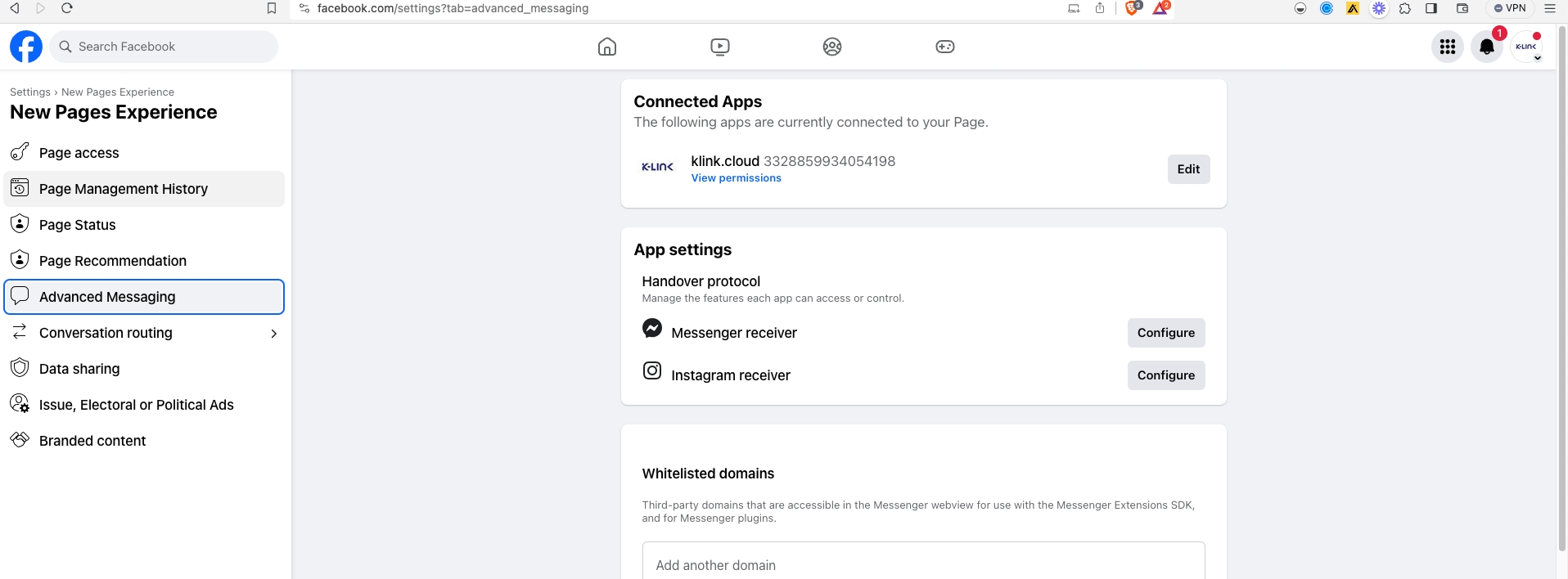Viewport: 1568px width, 579px height.
Task: Open View permissions link for klink.cloud
Action: click(x=736, y=178)
